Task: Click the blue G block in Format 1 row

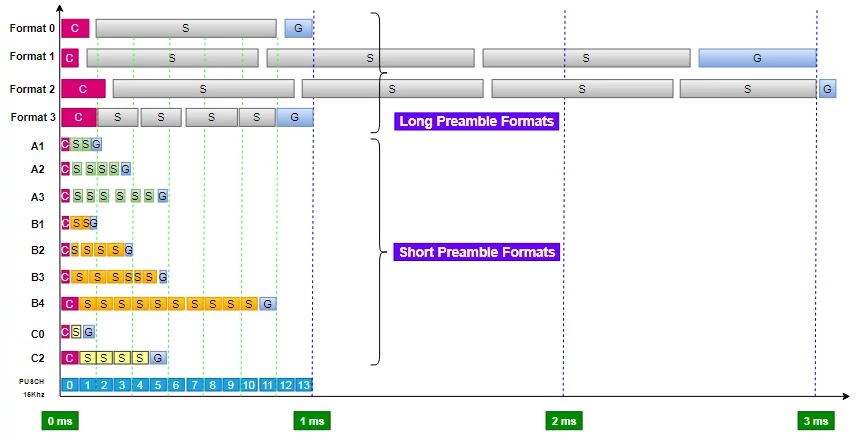Action: pos(757,58)
